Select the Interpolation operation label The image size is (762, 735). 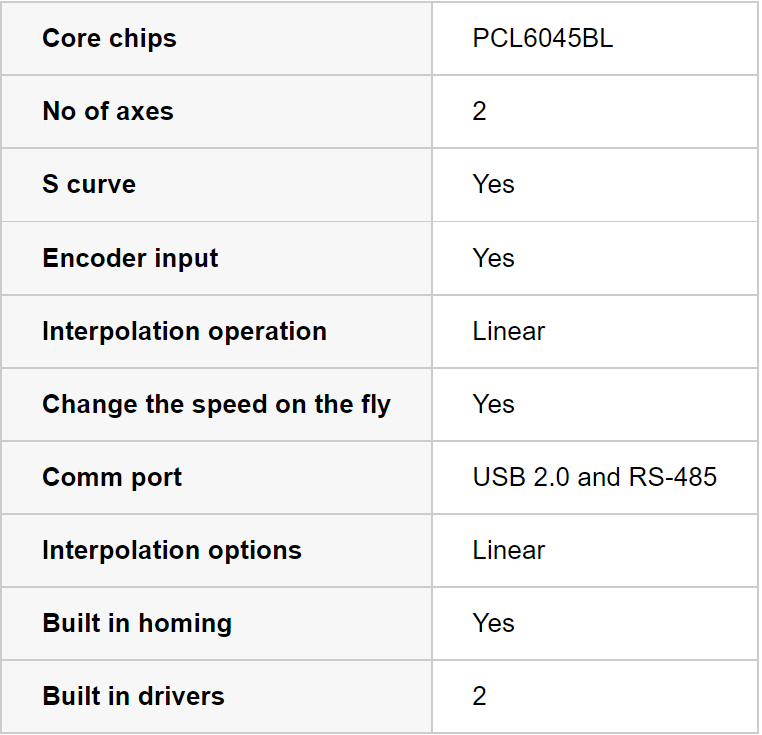[185, 332]
